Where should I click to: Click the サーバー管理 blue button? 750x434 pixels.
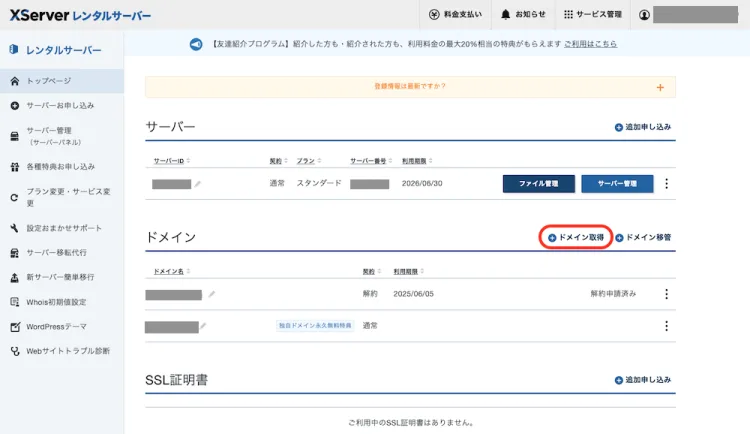click(617, 184)
